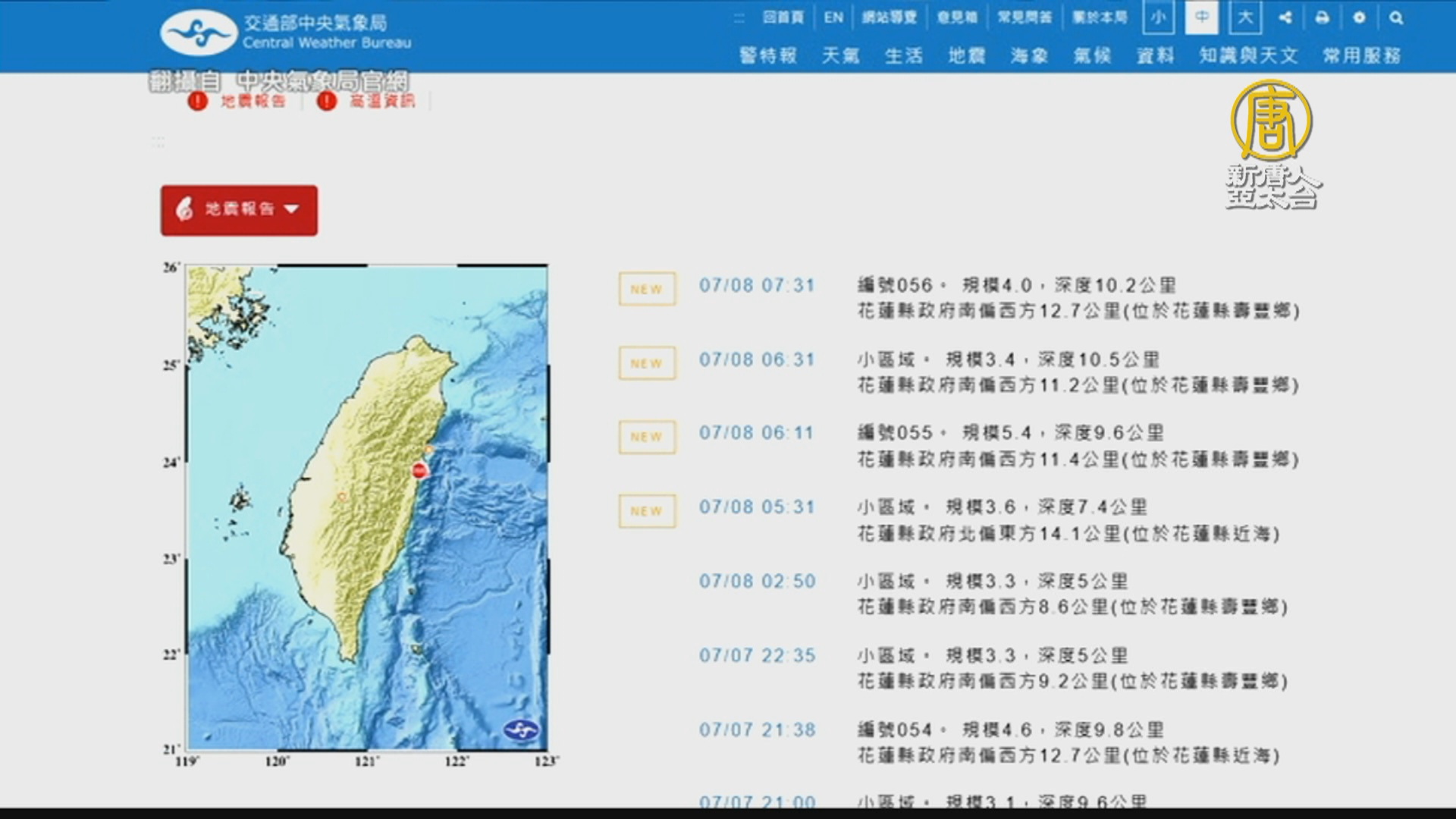Click the share icon in header
Viewport: 1456px width, 819px height.
[x=1285, y=17]
